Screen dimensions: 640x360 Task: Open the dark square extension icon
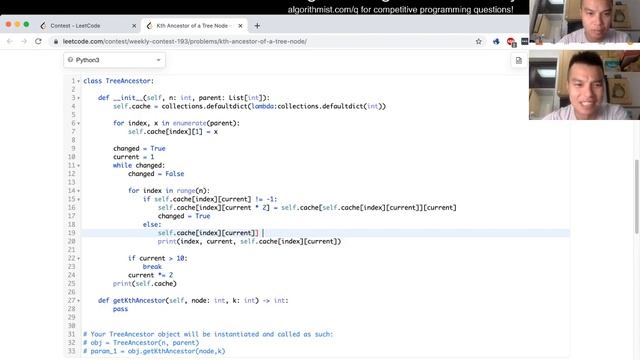coord(524,41)
